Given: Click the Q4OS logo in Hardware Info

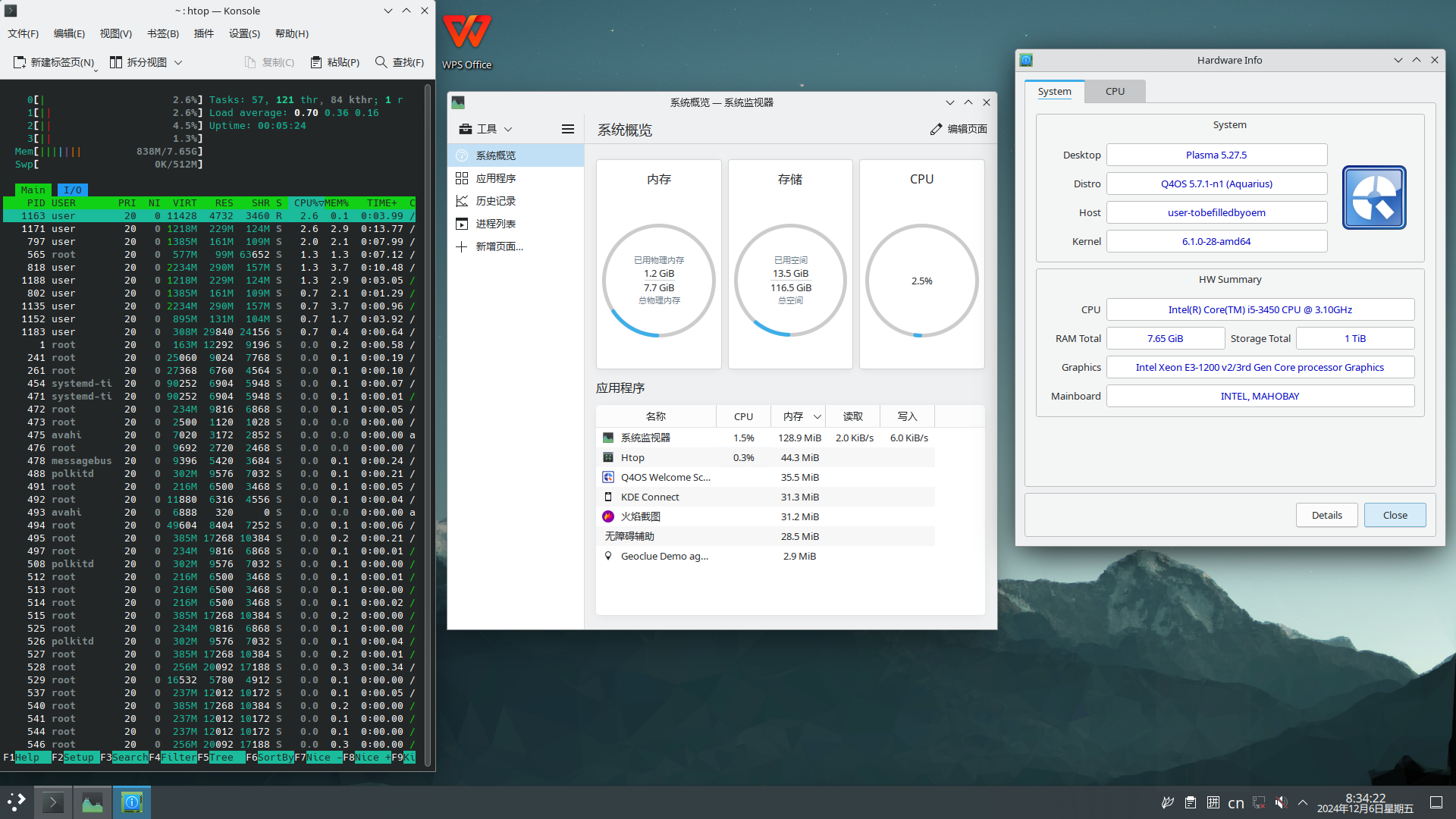Looking at the screenshot, I should tap(1374, 197).
